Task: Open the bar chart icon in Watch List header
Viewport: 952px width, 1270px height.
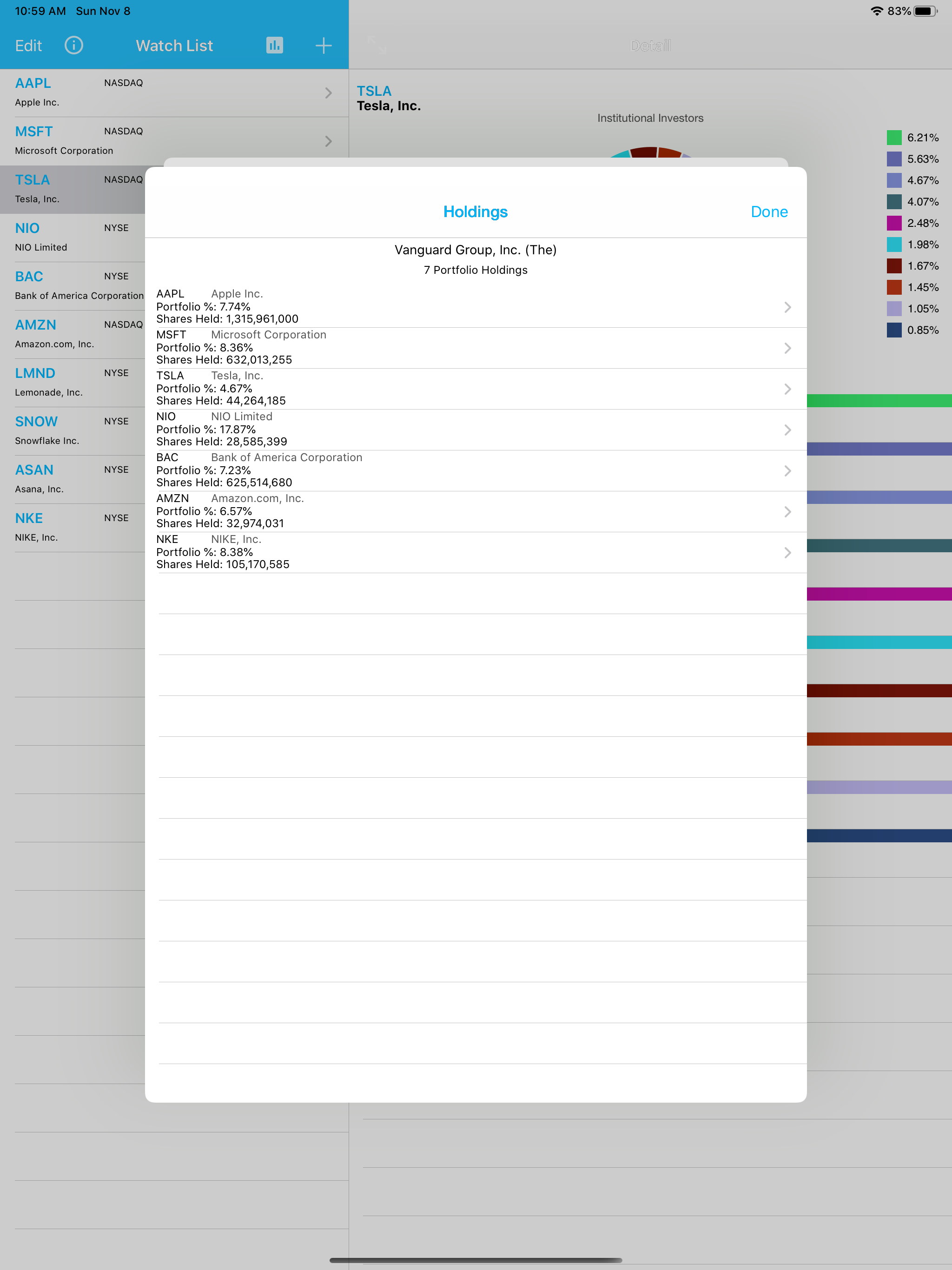Action: point(274,46)
